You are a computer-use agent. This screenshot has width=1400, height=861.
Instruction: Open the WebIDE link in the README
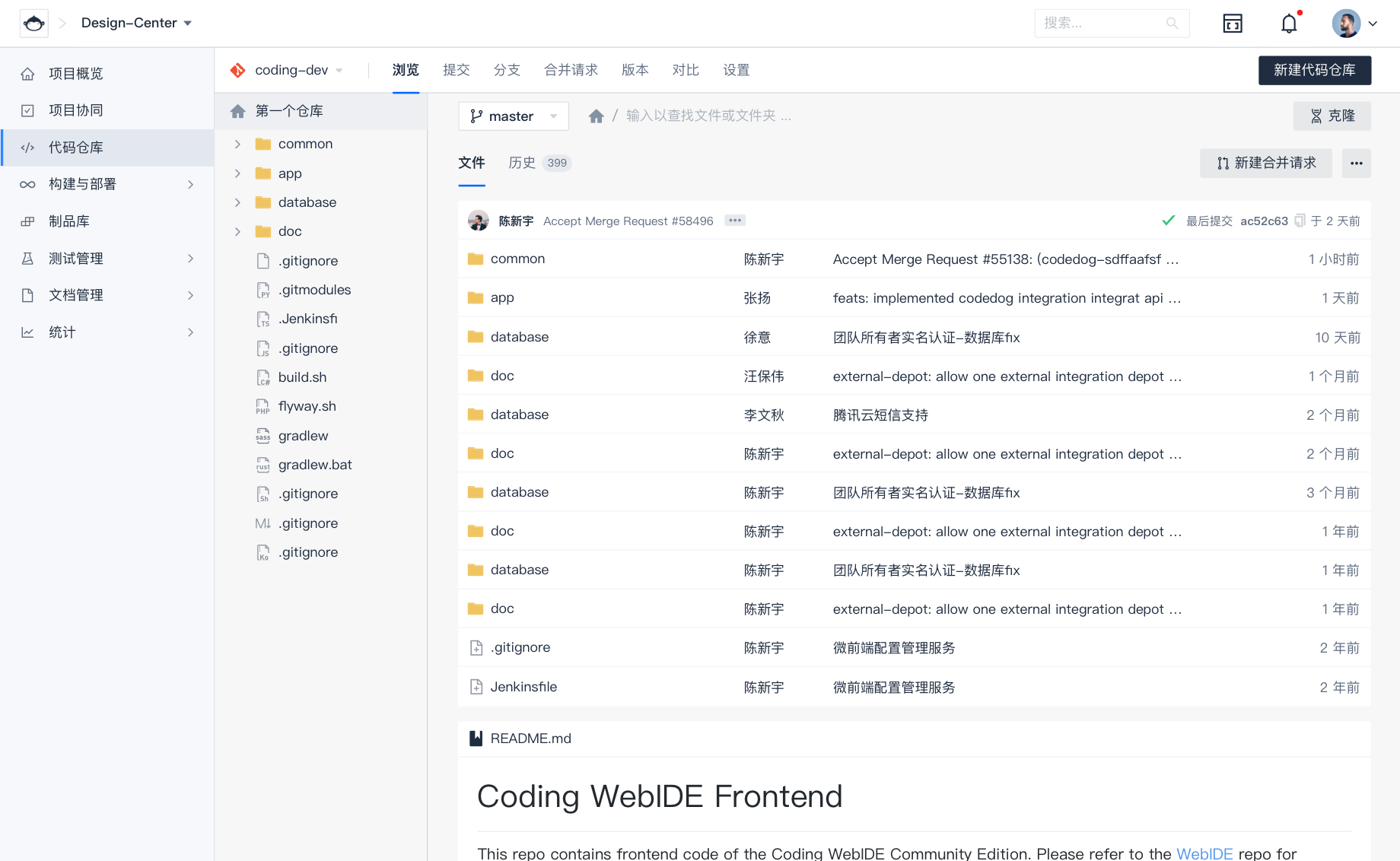[1204, 853]
